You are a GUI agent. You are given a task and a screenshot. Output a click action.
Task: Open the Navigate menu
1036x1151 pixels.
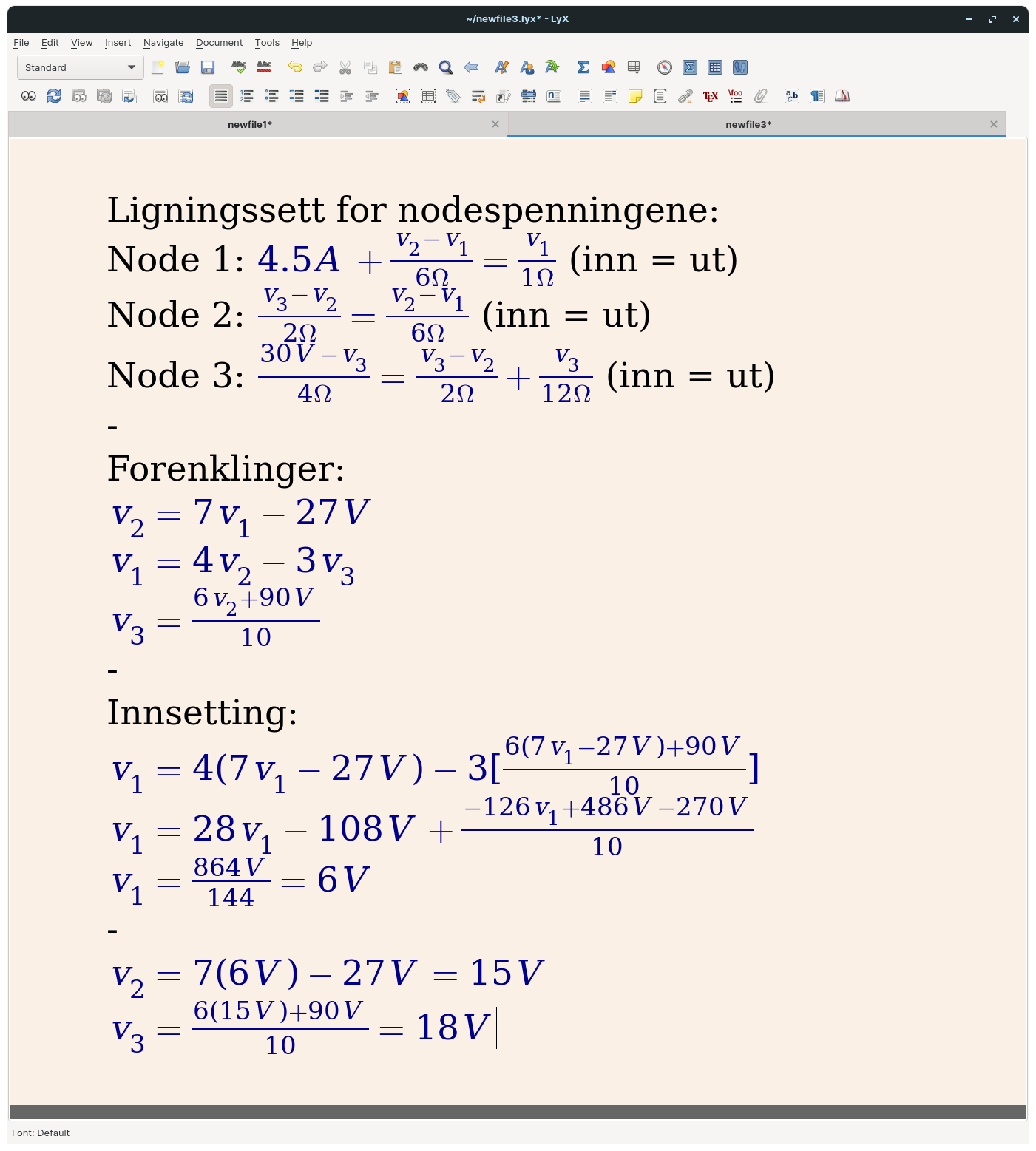pyautogui.click(x=163, y=43)
